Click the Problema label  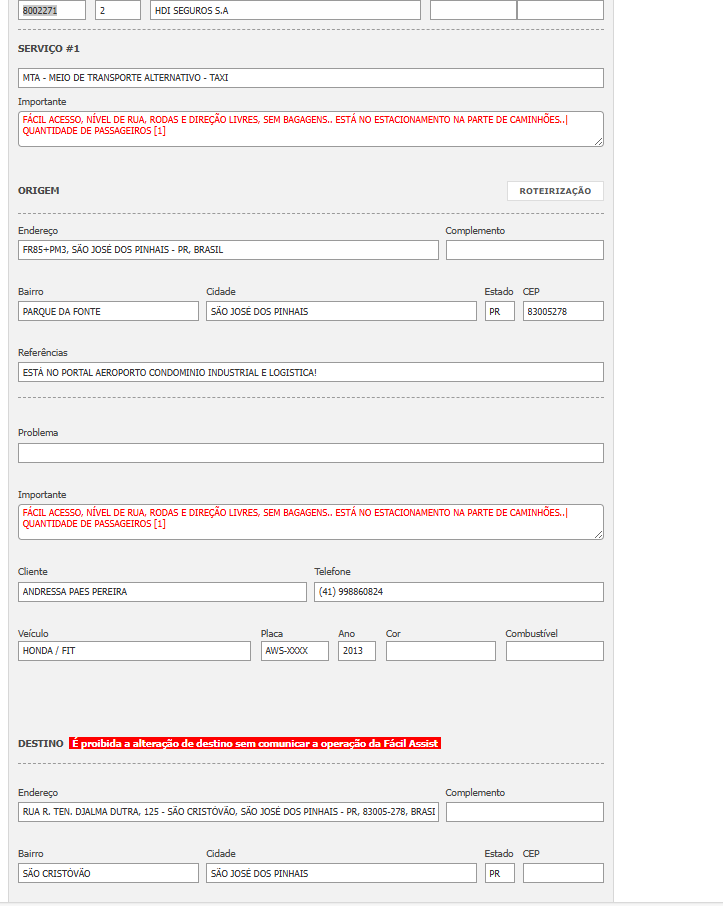click(38, 433)
